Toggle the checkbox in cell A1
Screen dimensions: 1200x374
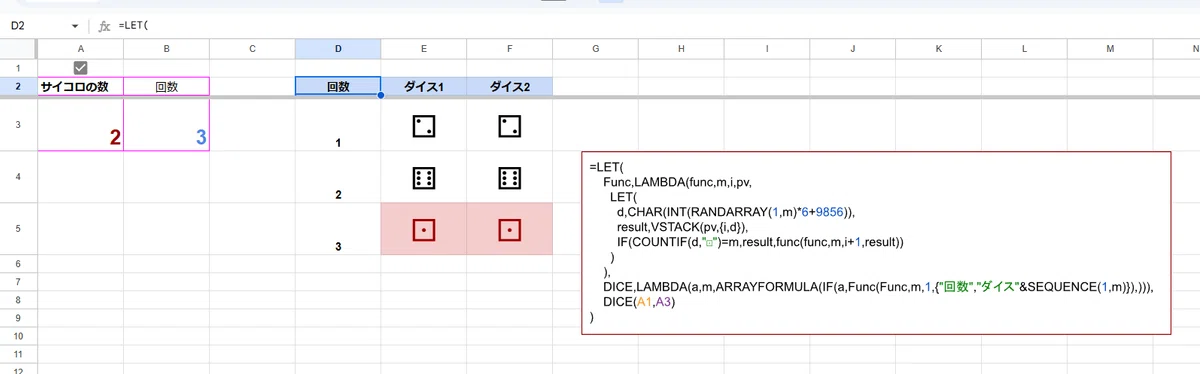click(81, 67)
